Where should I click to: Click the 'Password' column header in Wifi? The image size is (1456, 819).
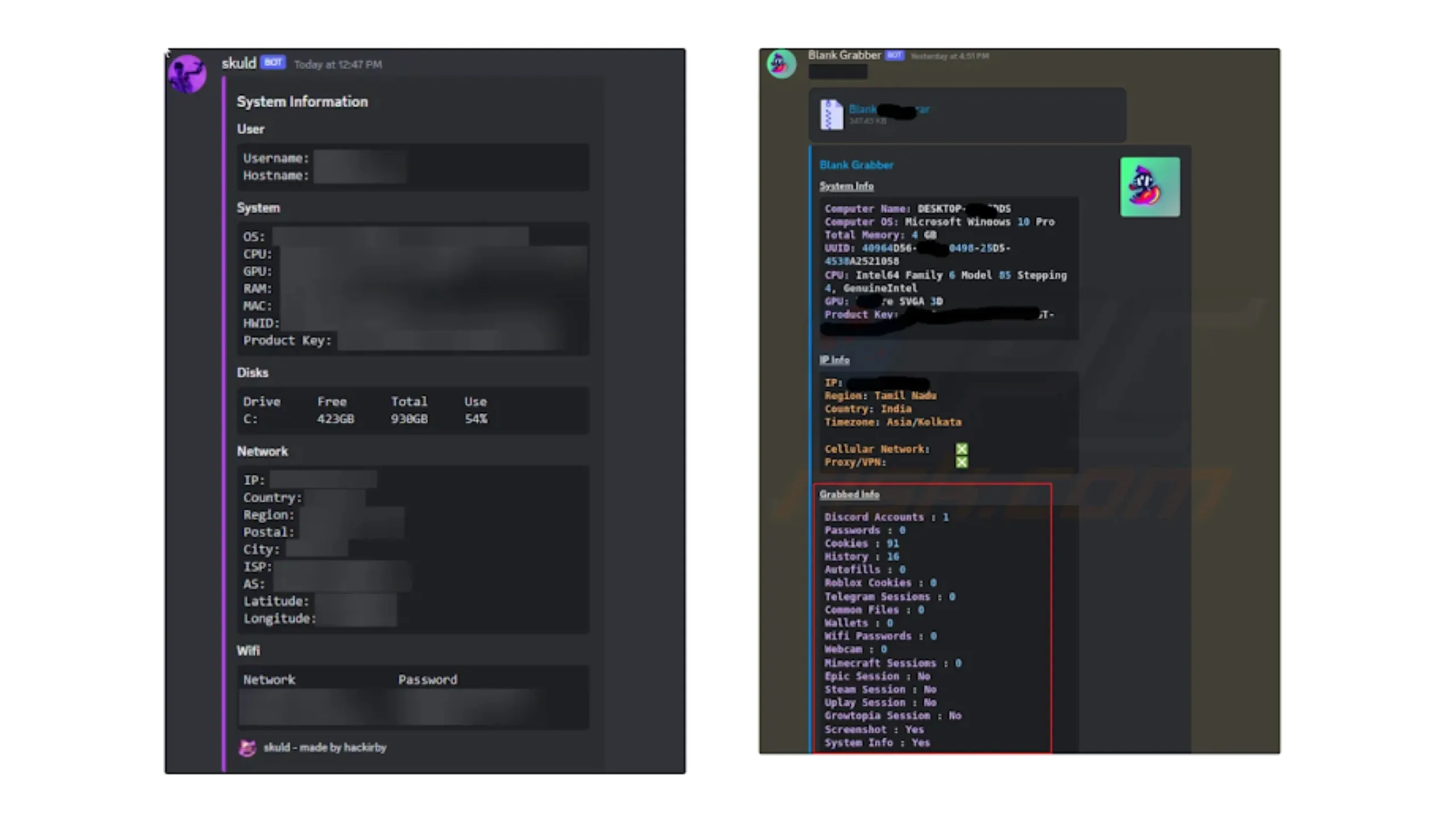point(428,680)
